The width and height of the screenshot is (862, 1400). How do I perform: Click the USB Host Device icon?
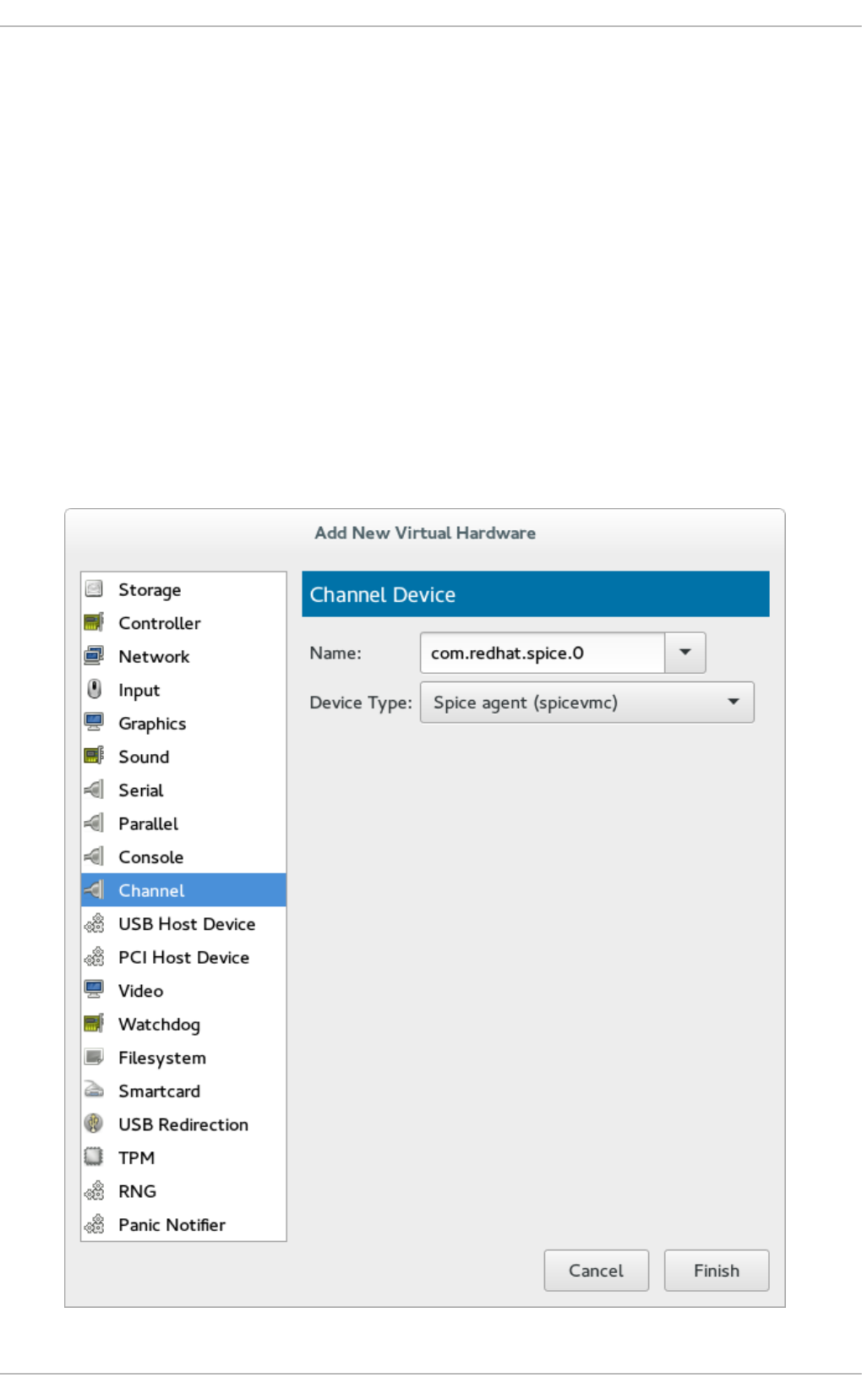(94, 923)
